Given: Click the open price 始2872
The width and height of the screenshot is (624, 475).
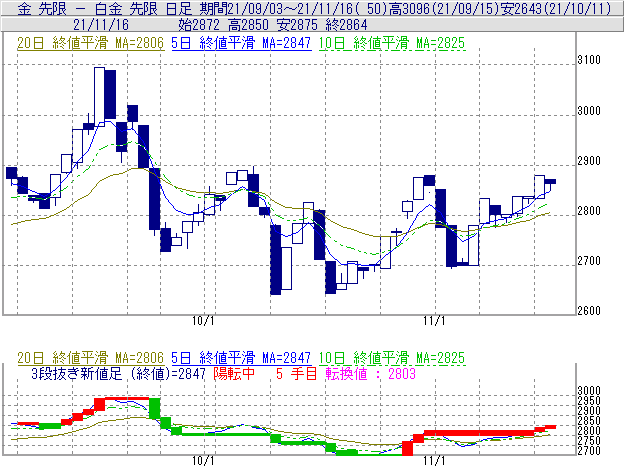Looking at the screenshot, I should click(x=199, y=25).
